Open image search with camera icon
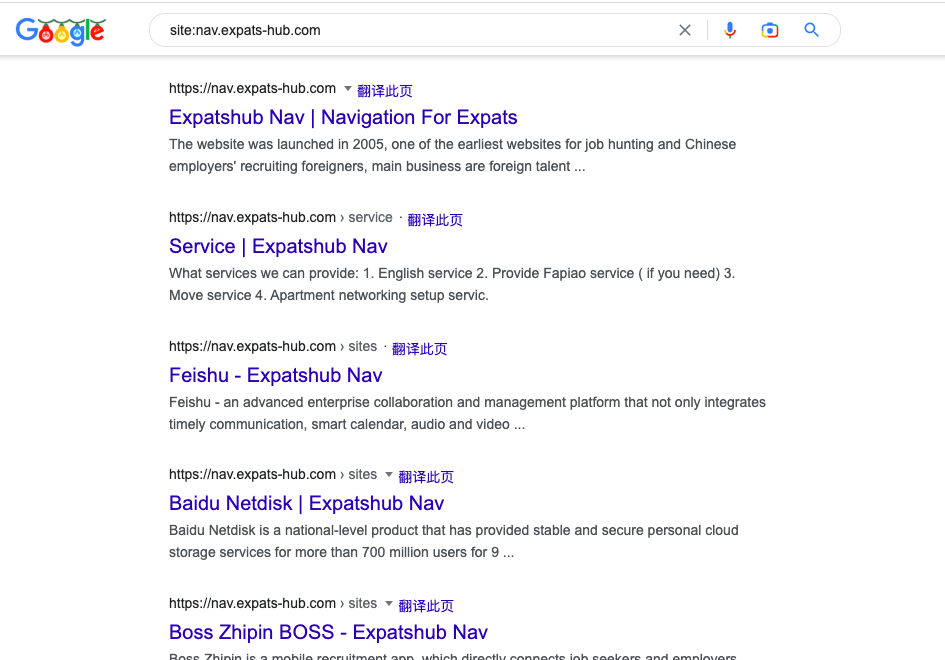The image size is (945, 660). click(770, 30)
